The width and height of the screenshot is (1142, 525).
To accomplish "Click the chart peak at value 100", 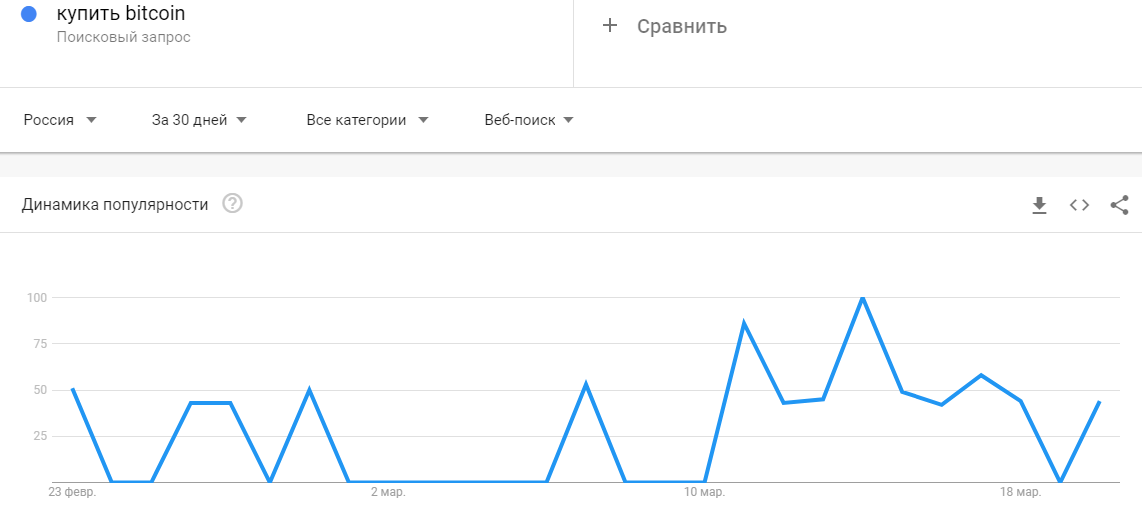I will (862, 298).
